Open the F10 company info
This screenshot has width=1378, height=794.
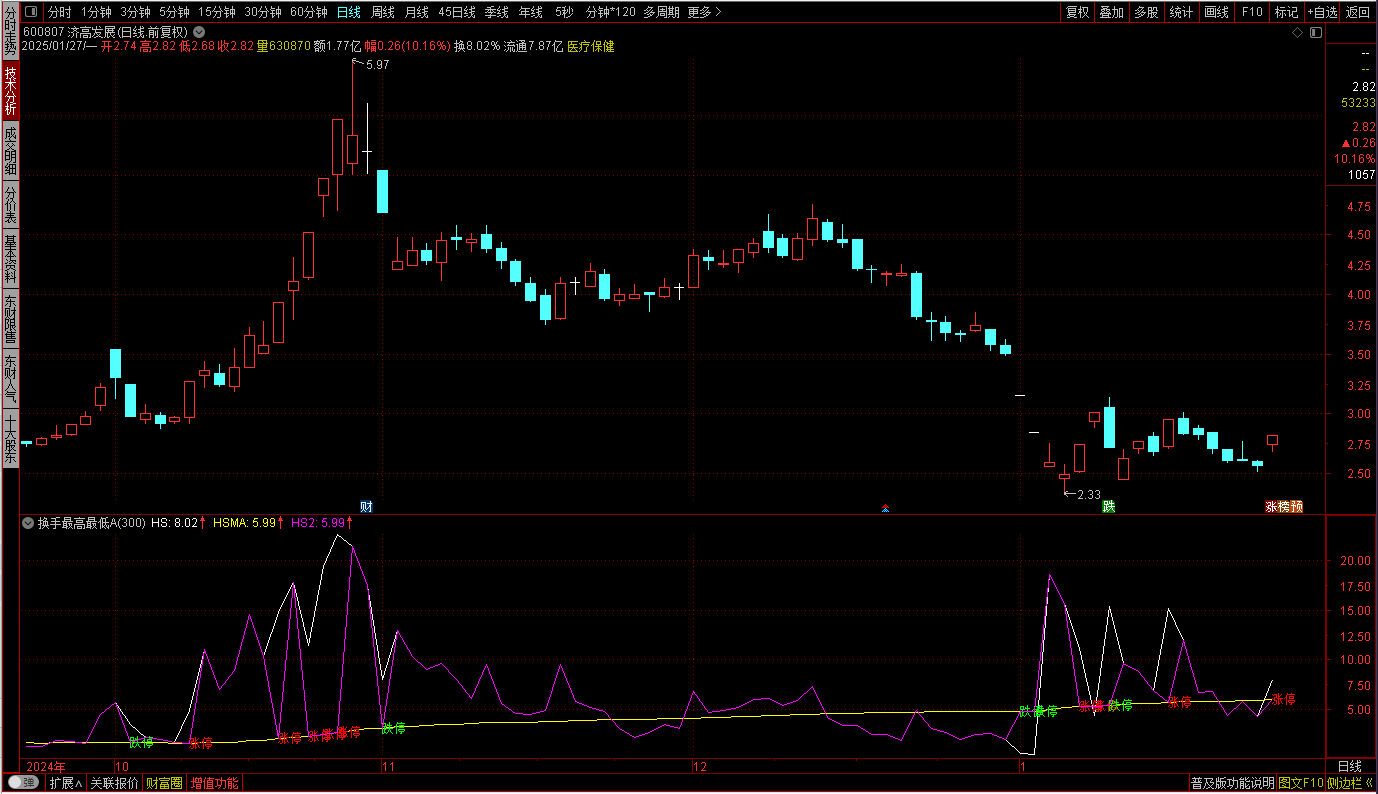[x=1252, y=12]
